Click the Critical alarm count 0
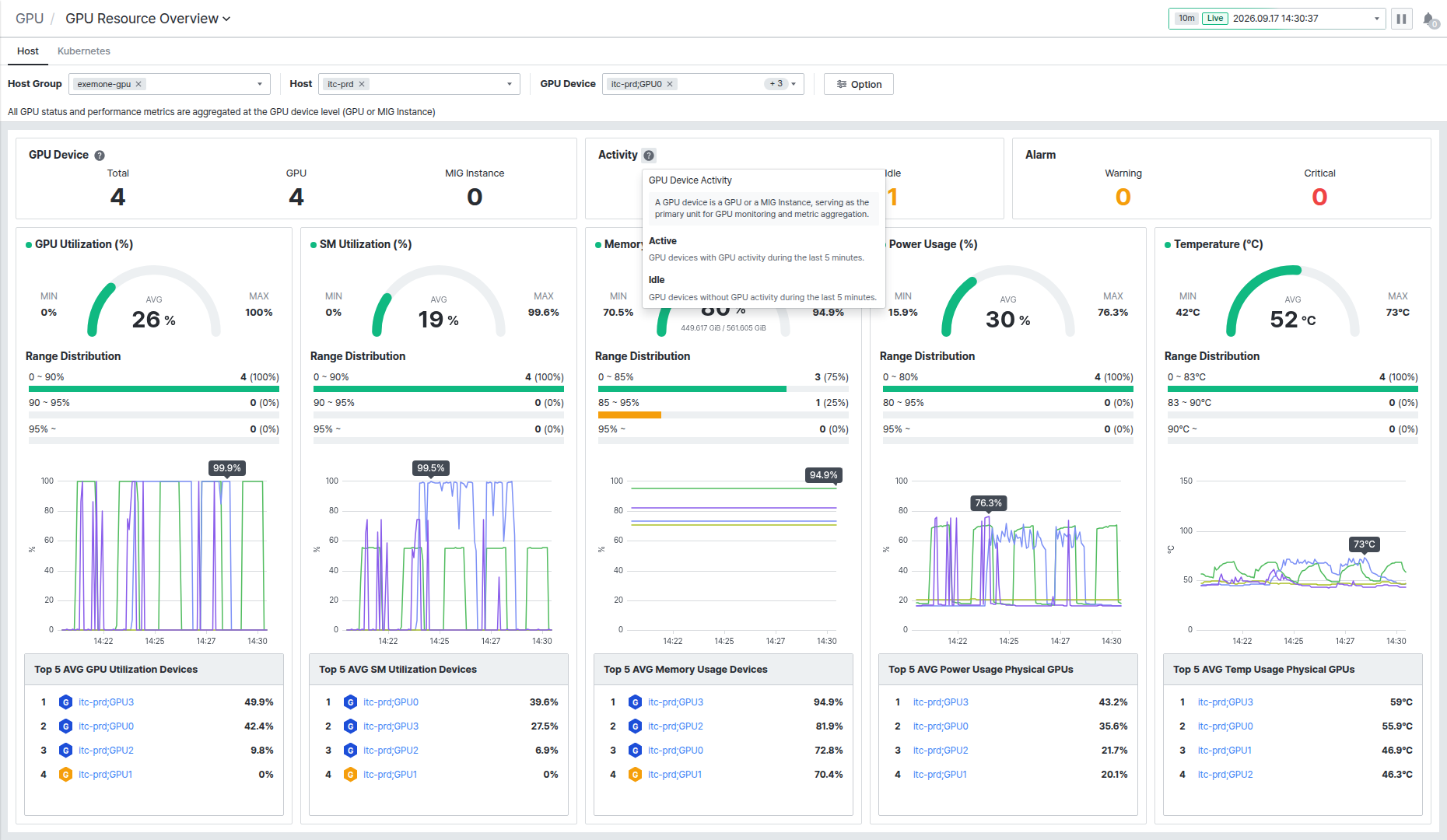The width and height of the screenshot is (1447, 840). click(x=1319, y=197)
